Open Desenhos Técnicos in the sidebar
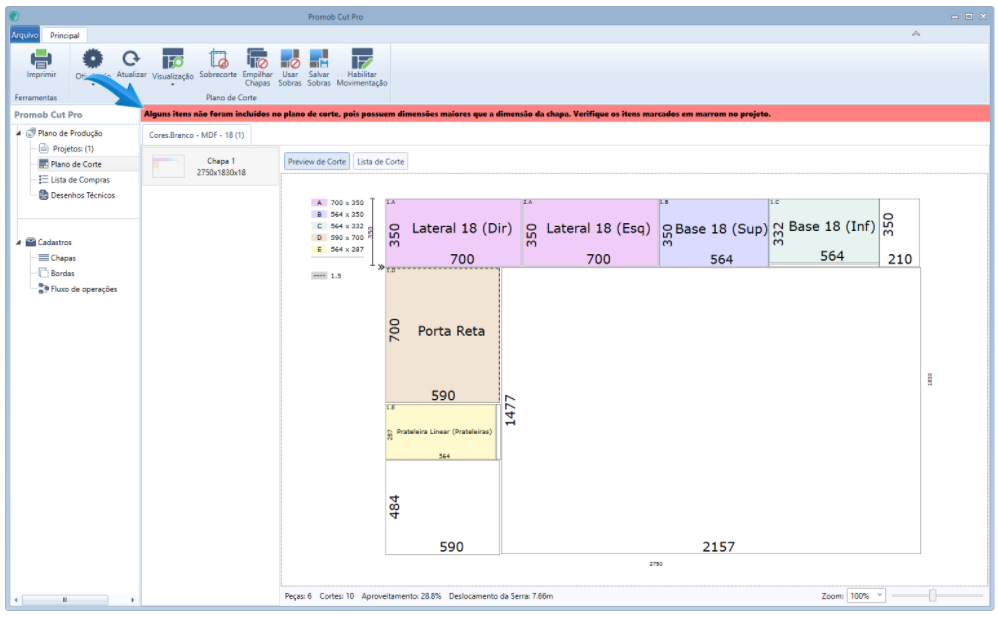This screenshot has width=998, height=617. (x=81, y=195)
